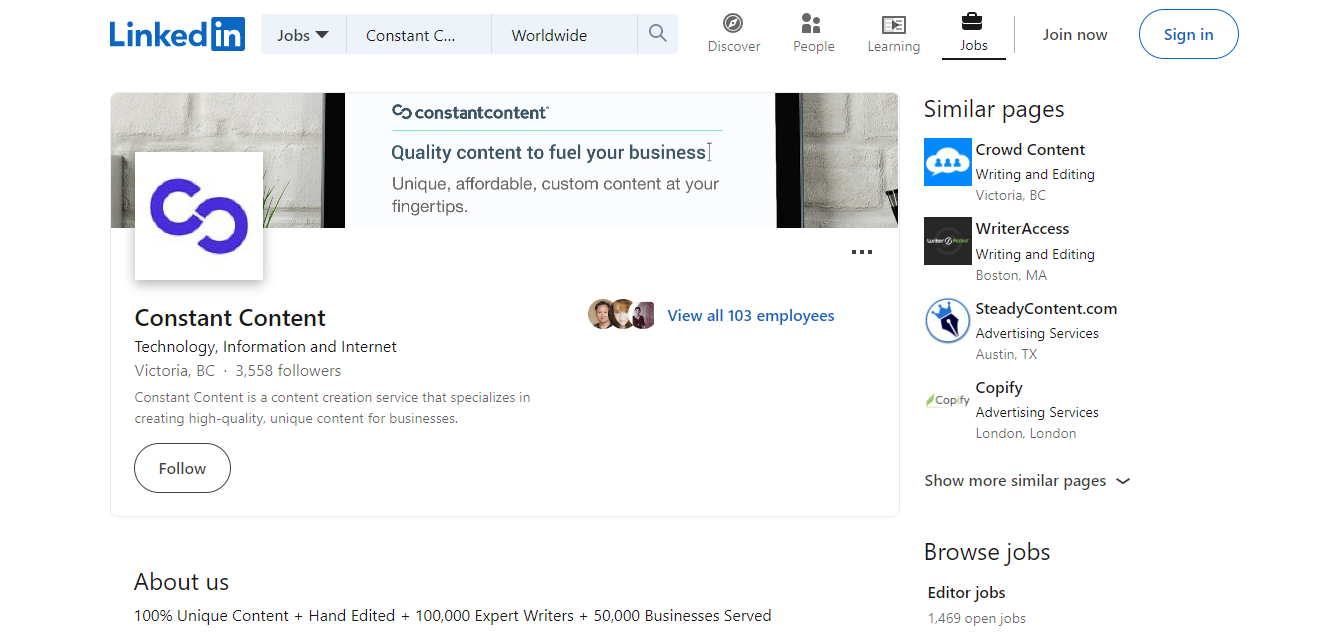
Task: Click the Constant Content company logo
Action: [199, 215]
